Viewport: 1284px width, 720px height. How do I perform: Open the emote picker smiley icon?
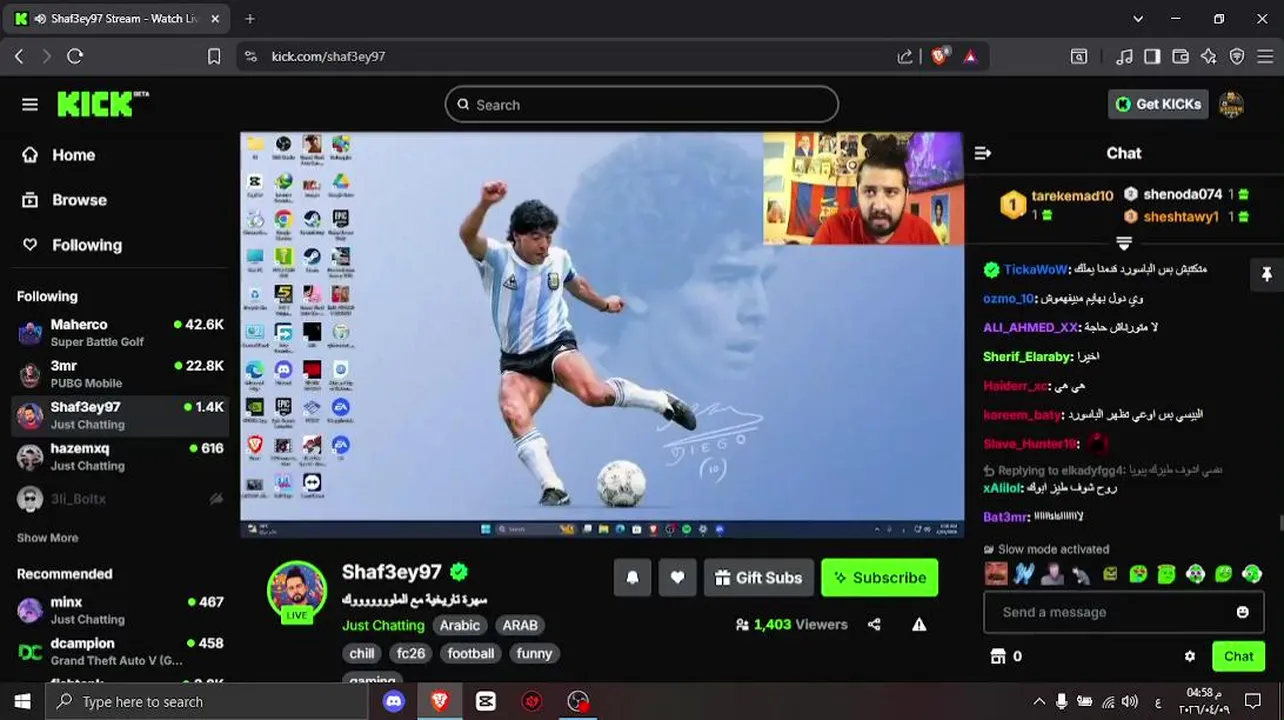(1242, 612)
